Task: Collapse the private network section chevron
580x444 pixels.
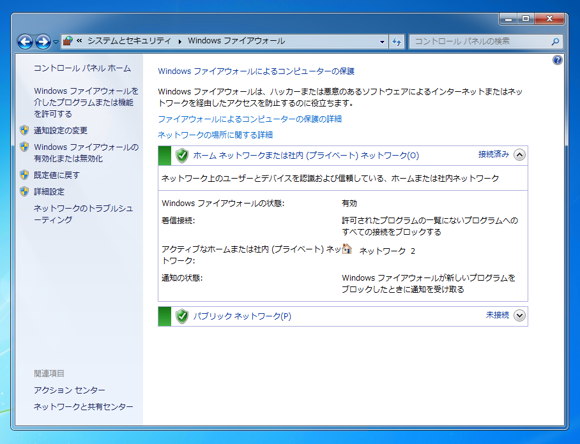Action: click(519, 155)
